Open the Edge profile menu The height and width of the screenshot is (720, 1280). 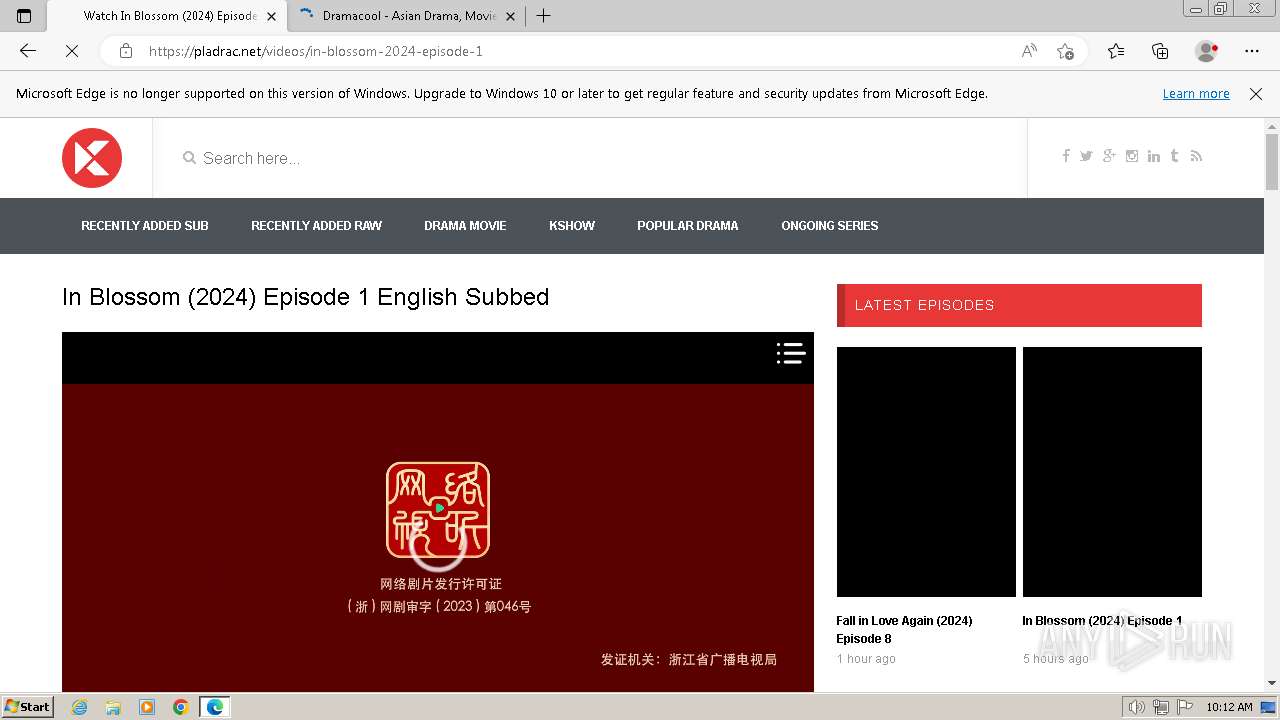click(1206, 51)
